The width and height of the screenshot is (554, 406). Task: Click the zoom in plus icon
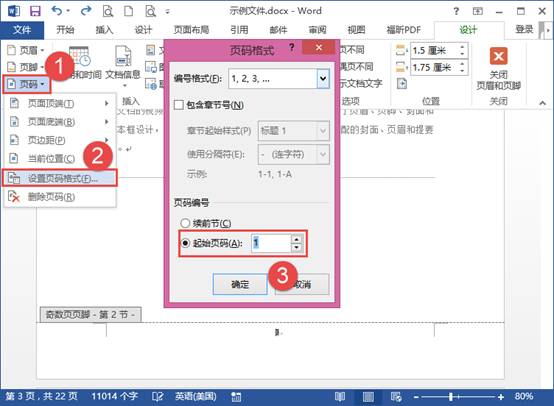(x=501, y=397)
